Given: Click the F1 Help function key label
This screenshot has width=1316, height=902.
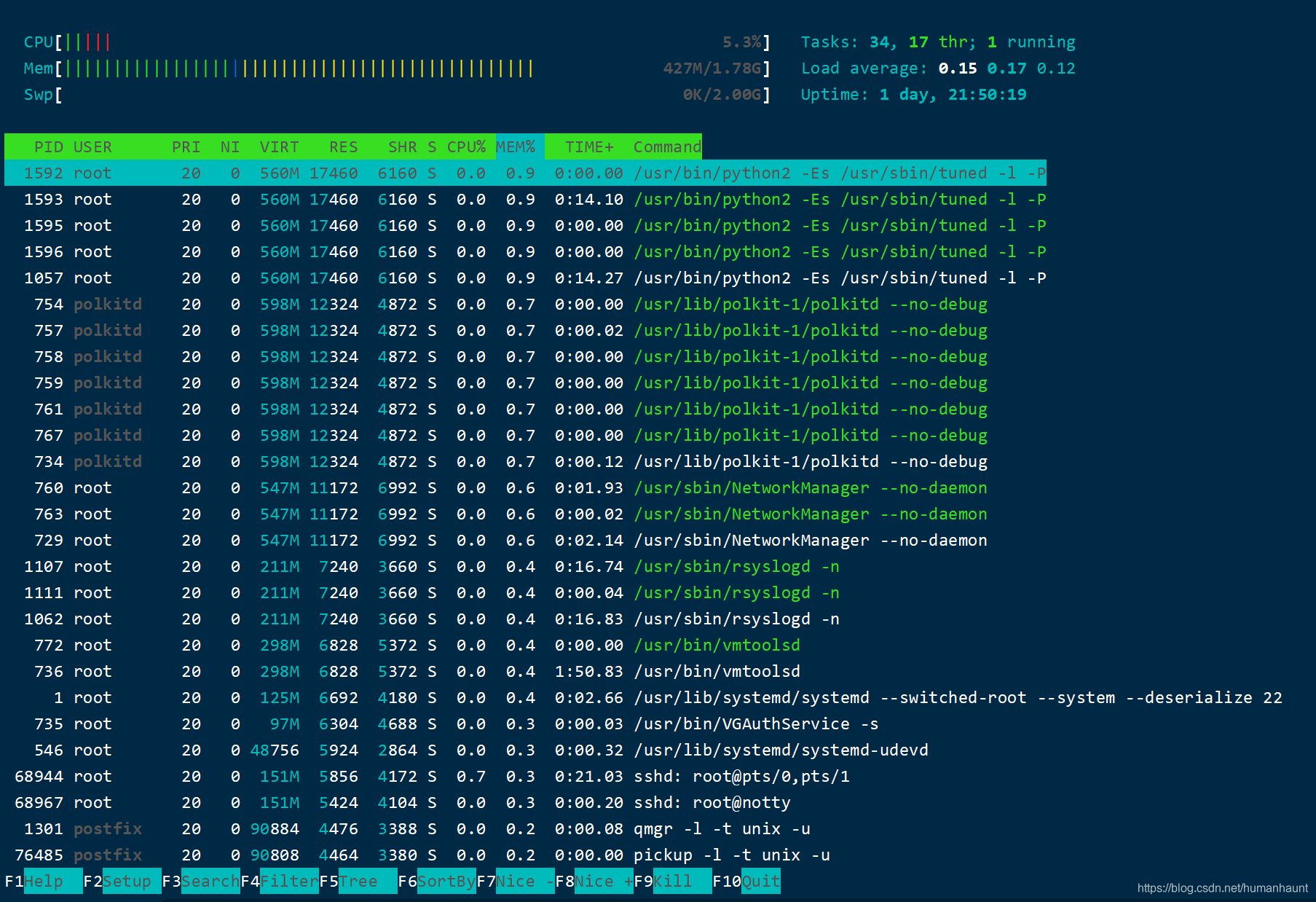Looking at the screenshot, I should point(44,882).
